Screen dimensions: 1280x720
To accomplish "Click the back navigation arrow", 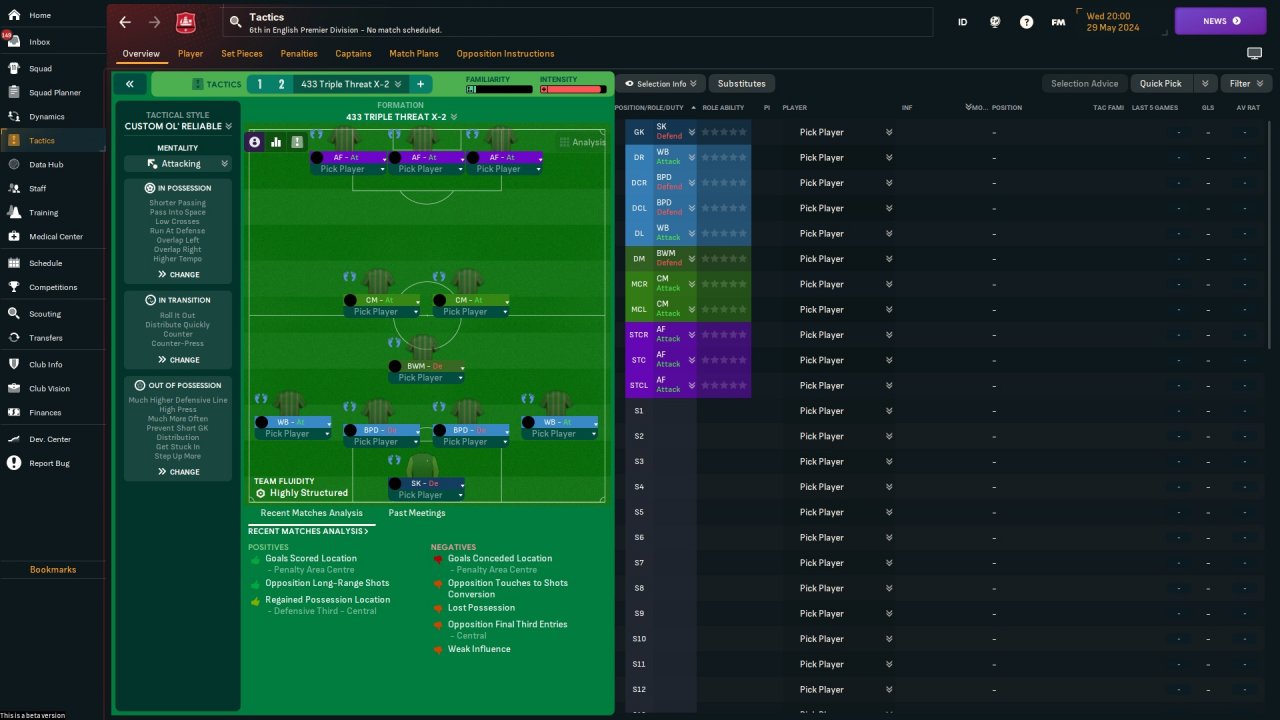I will (x=125, y=22).
